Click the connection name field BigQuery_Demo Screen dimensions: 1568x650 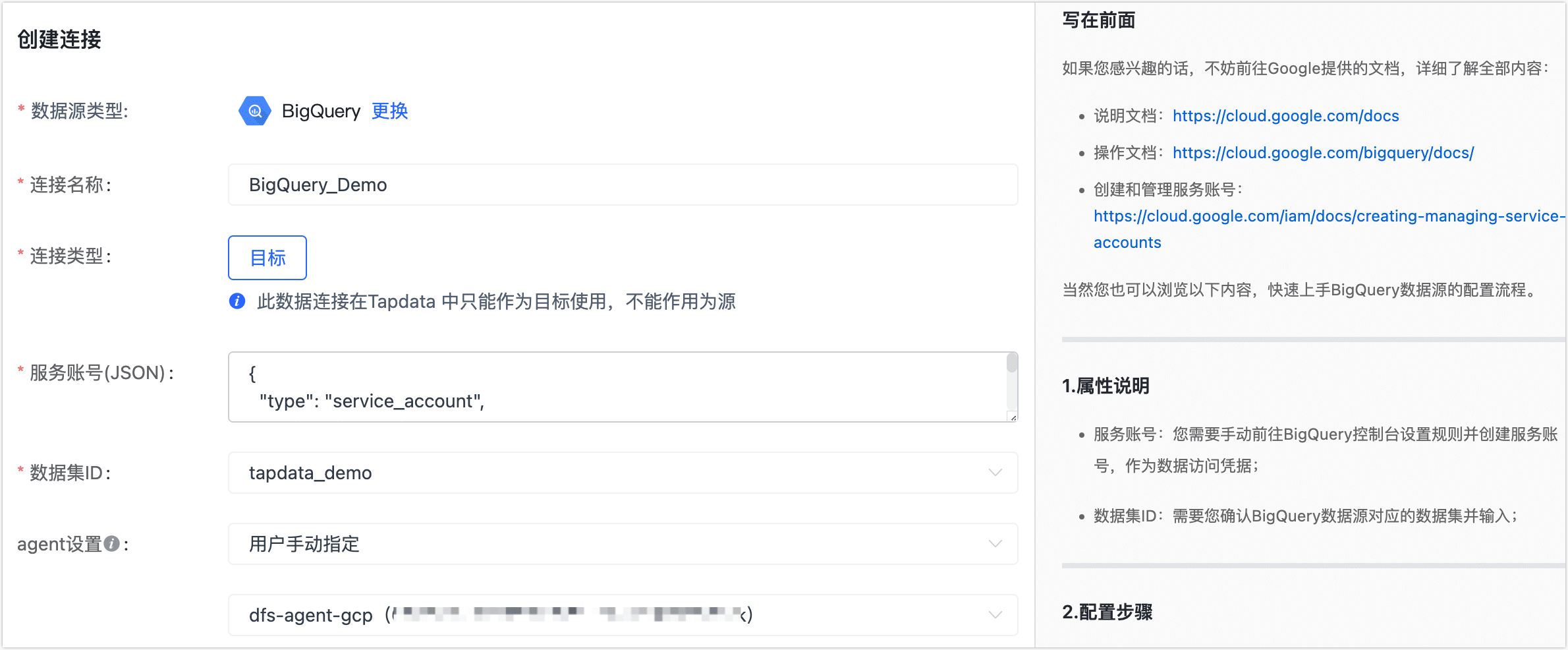622,185
